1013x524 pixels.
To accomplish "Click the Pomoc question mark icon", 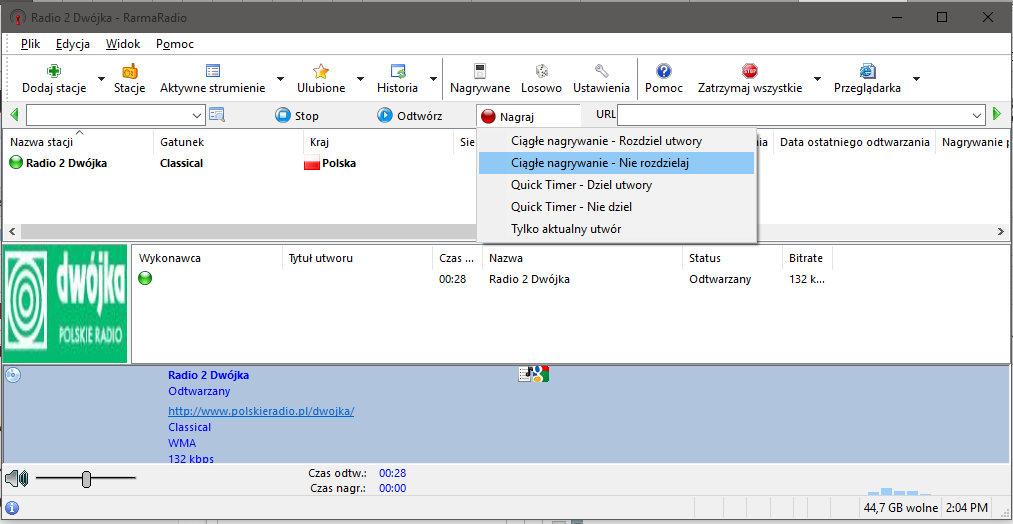I will pos(663,71).
